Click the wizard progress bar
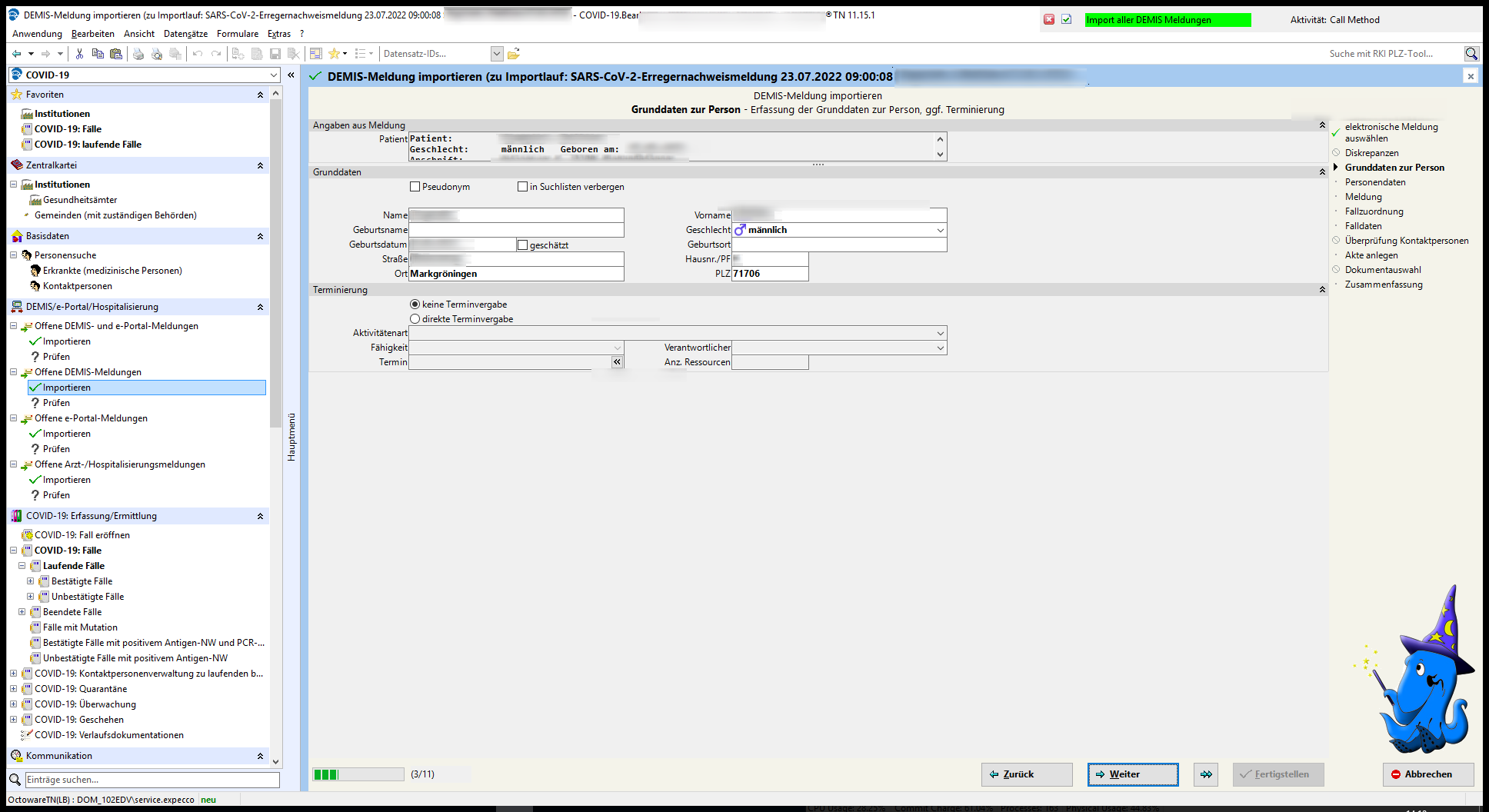Viewport: 1489px width, 812px height. click(x=358, y=774)
